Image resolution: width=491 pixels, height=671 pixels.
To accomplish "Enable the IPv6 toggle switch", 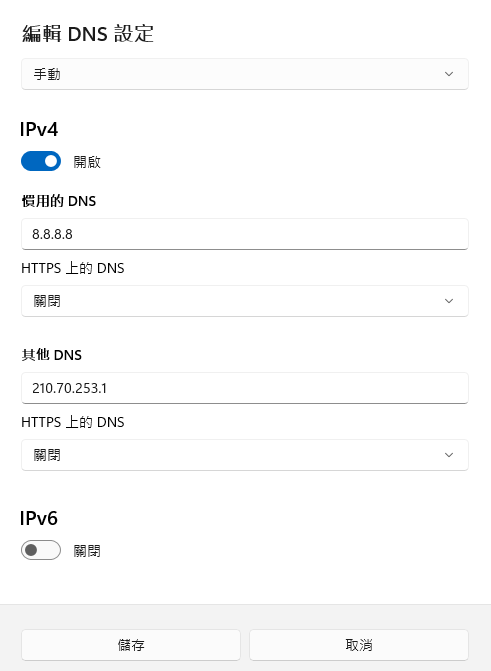I will [x=41, y=550].
